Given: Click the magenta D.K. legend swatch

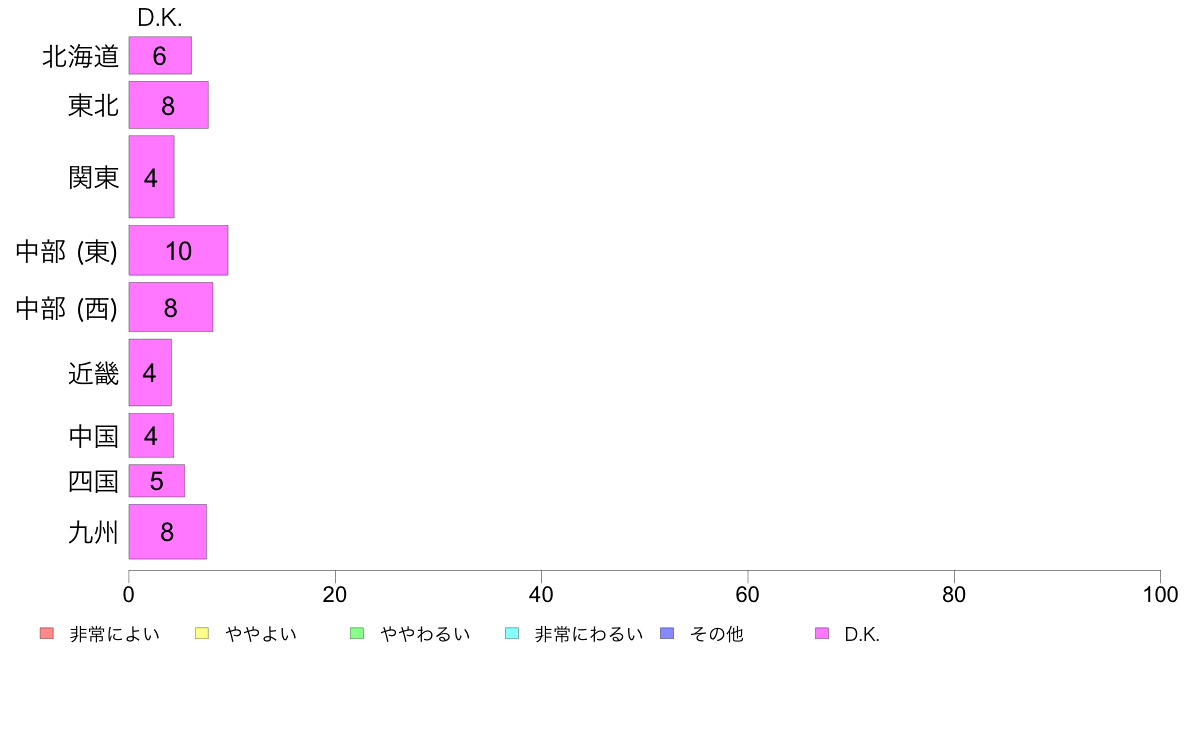Looking at the screenshot, I should 822,634.
